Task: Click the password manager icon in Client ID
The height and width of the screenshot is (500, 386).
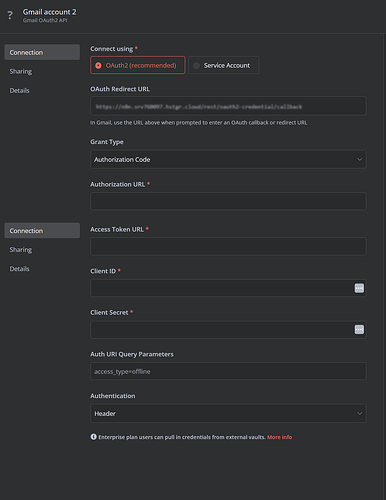Action: tap(359, 288)
